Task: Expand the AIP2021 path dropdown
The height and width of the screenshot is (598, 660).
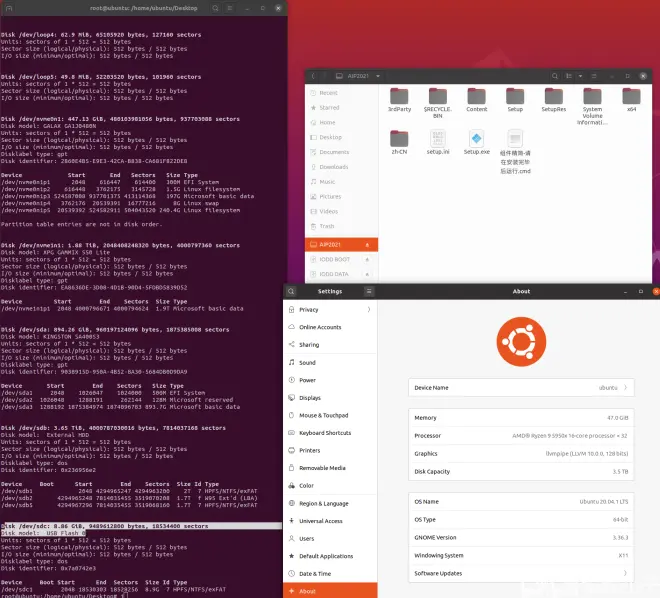Action: [378, 76]
